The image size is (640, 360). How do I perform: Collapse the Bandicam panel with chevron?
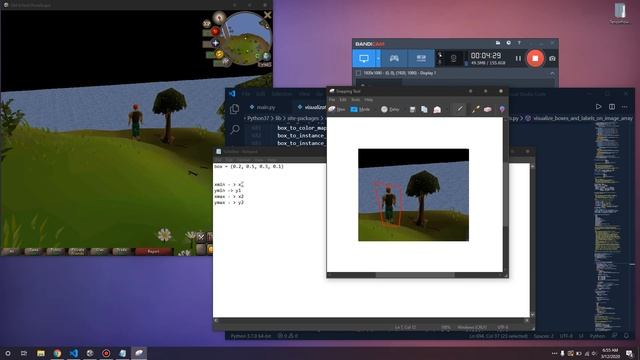pos(552,73)
